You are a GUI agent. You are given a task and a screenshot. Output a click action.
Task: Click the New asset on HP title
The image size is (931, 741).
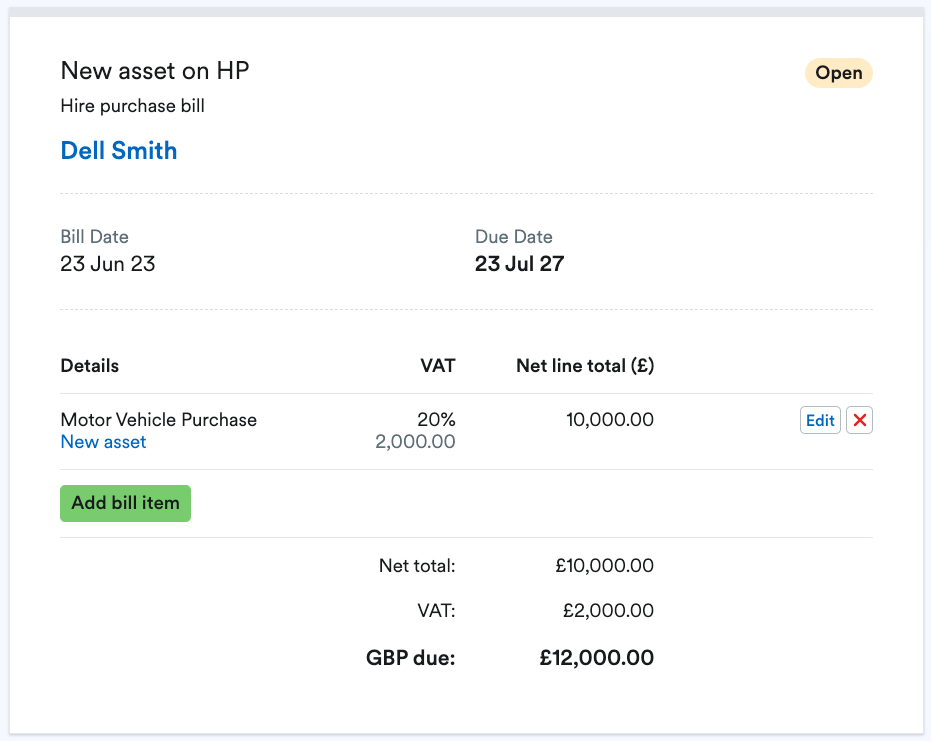[x=155, y=71]
